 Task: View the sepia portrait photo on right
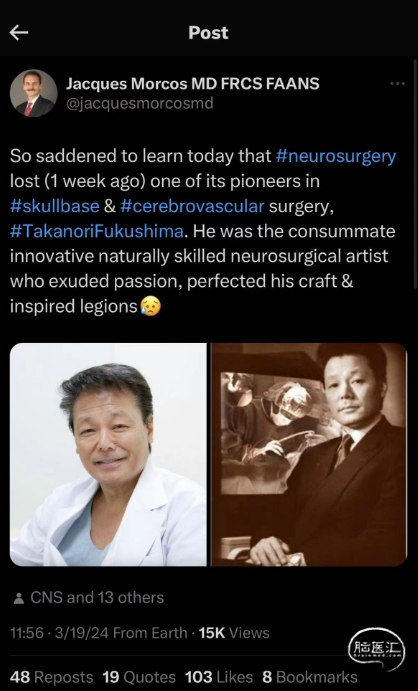(x=309, y=454)
